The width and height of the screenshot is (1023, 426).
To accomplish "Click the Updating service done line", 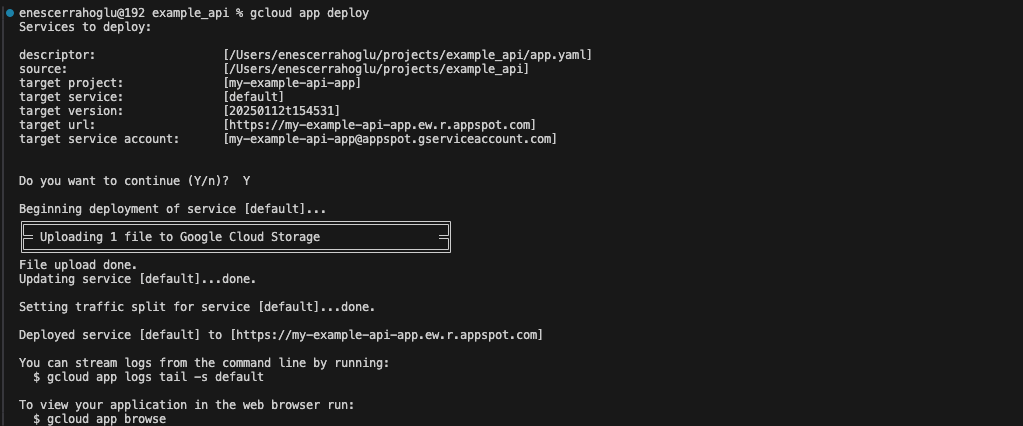I will click(x=138, y=279).
